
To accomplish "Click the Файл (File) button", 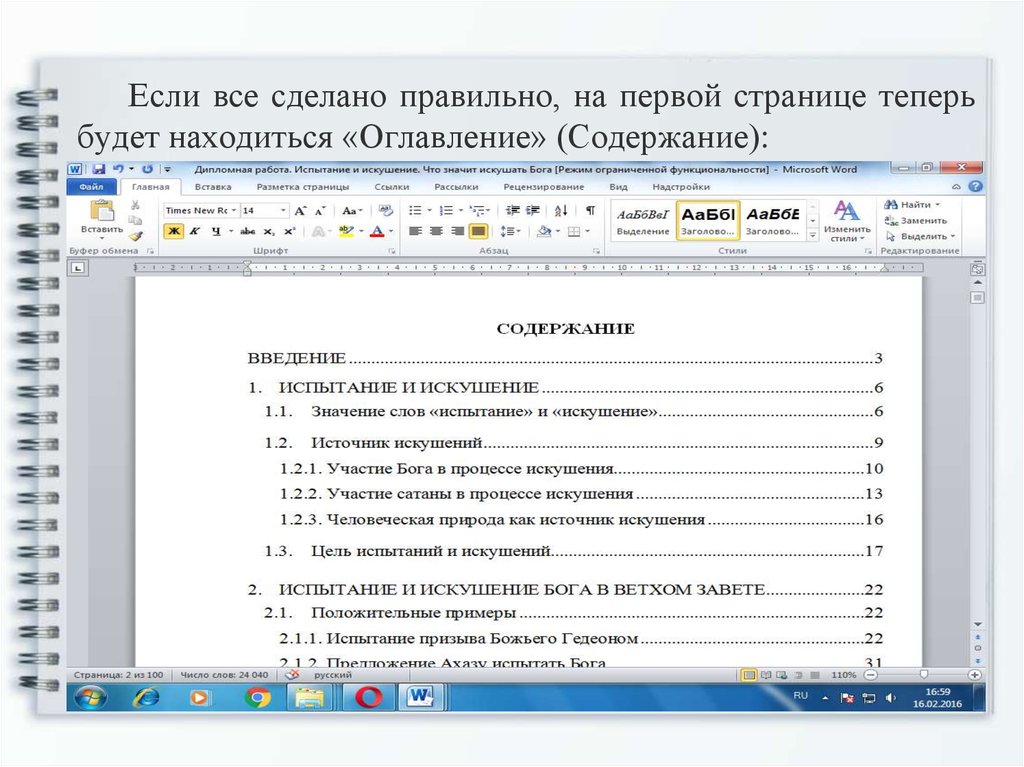I will (x=91, y=187).
